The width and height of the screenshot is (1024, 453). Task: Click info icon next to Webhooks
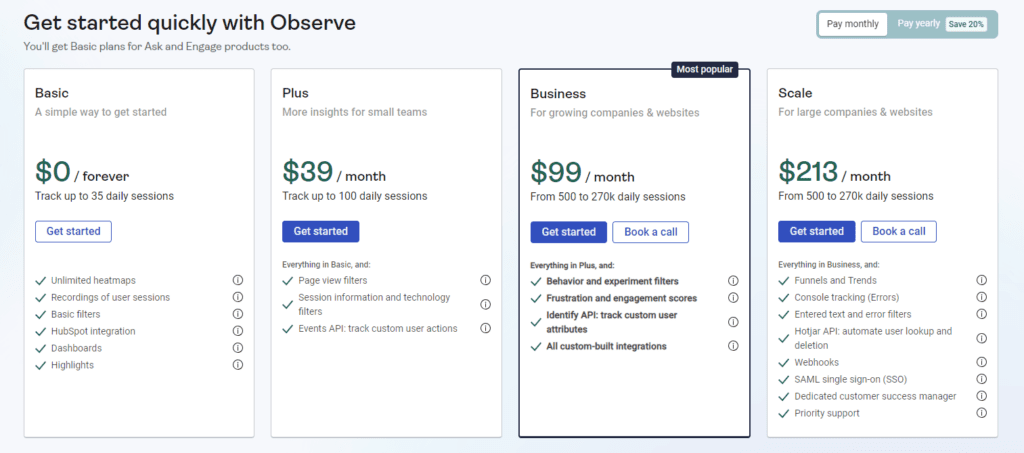click(981, 362)
